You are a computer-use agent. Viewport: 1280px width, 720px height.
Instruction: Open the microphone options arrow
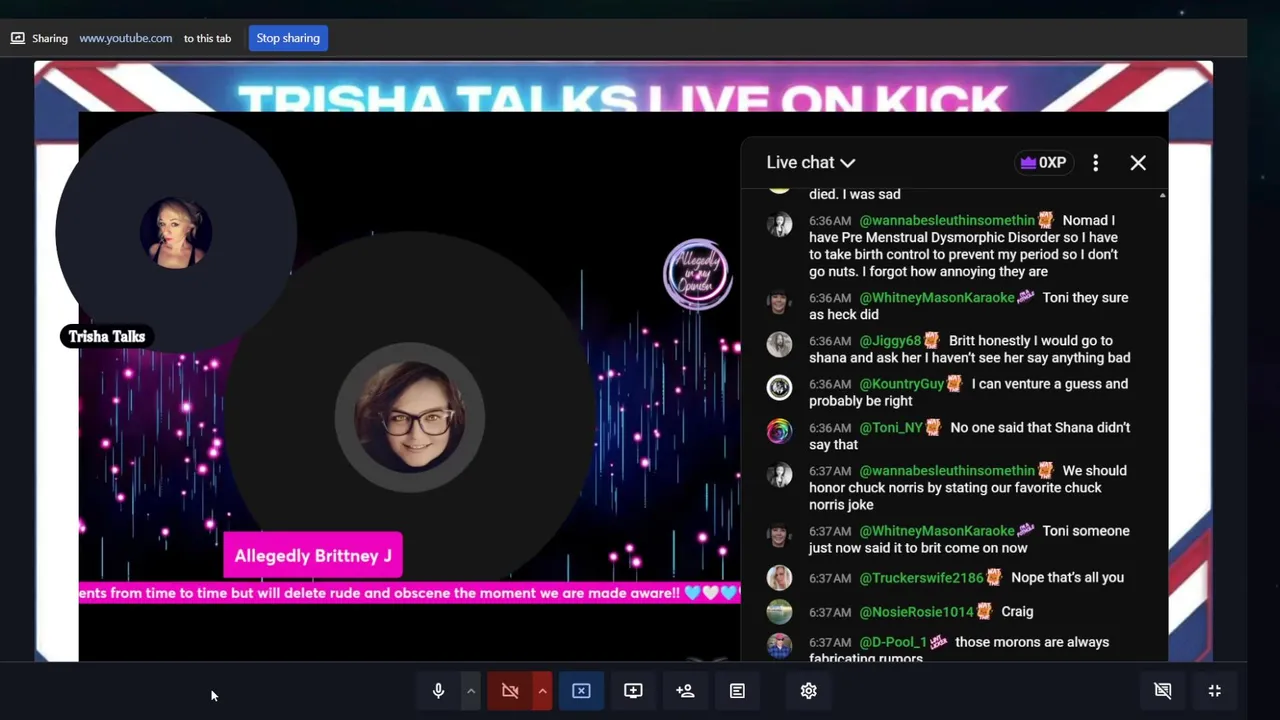470,691
